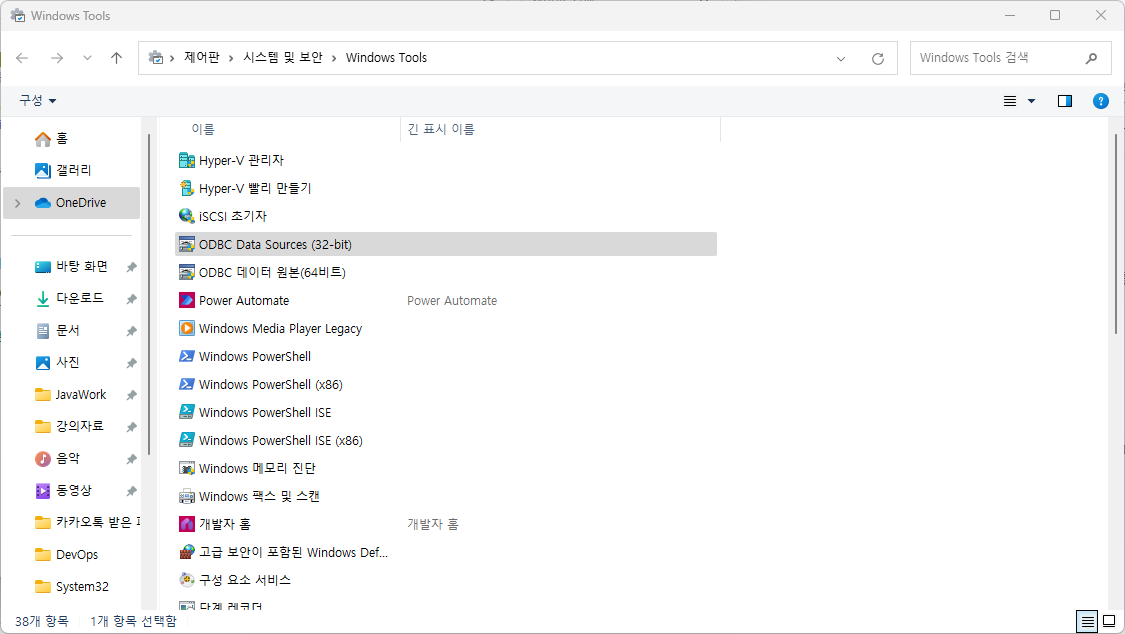The height and width of the screenshot is (634, 1125).
Task: Select the iSCSI 초기자 icon
Action: point(187,217)
